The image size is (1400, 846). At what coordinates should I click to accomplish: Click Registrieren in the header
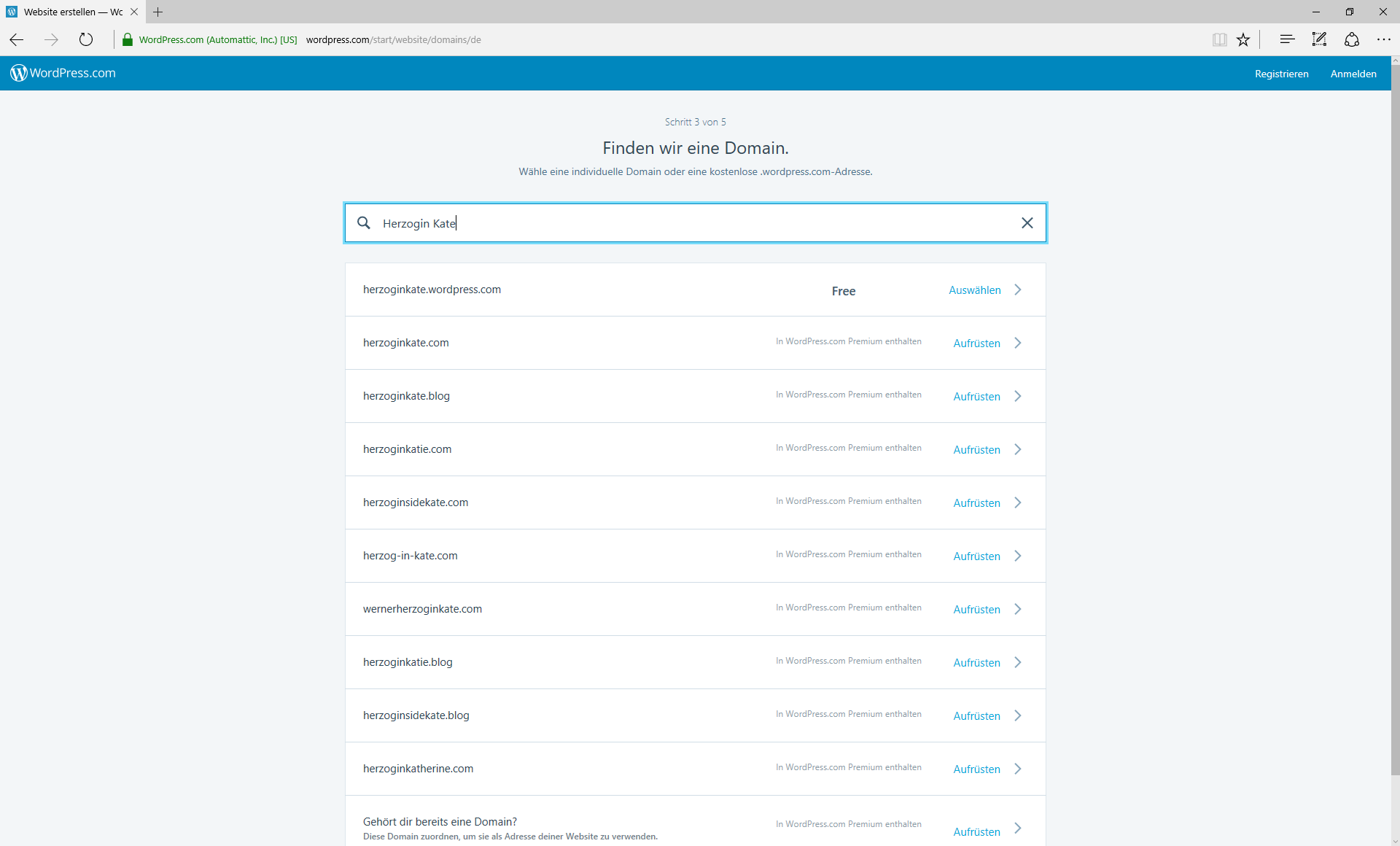coord(1281,74)
